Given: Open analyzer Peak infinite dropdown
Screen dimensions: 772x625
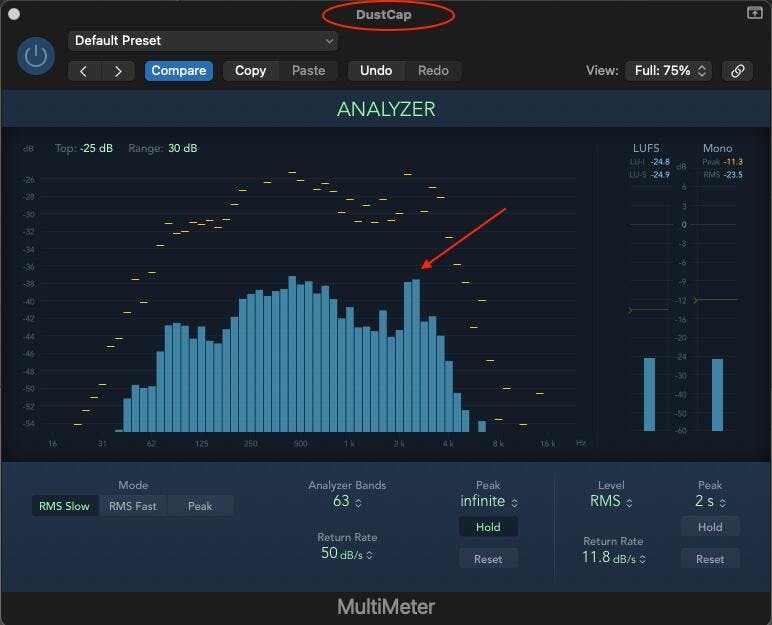Looking at the screenshot, I should pyautogui.click(x=488, y=501).
